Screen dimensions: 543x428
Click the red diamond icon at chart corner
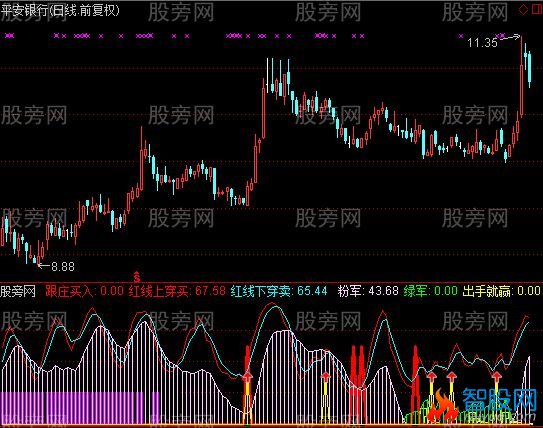(523, 9)
